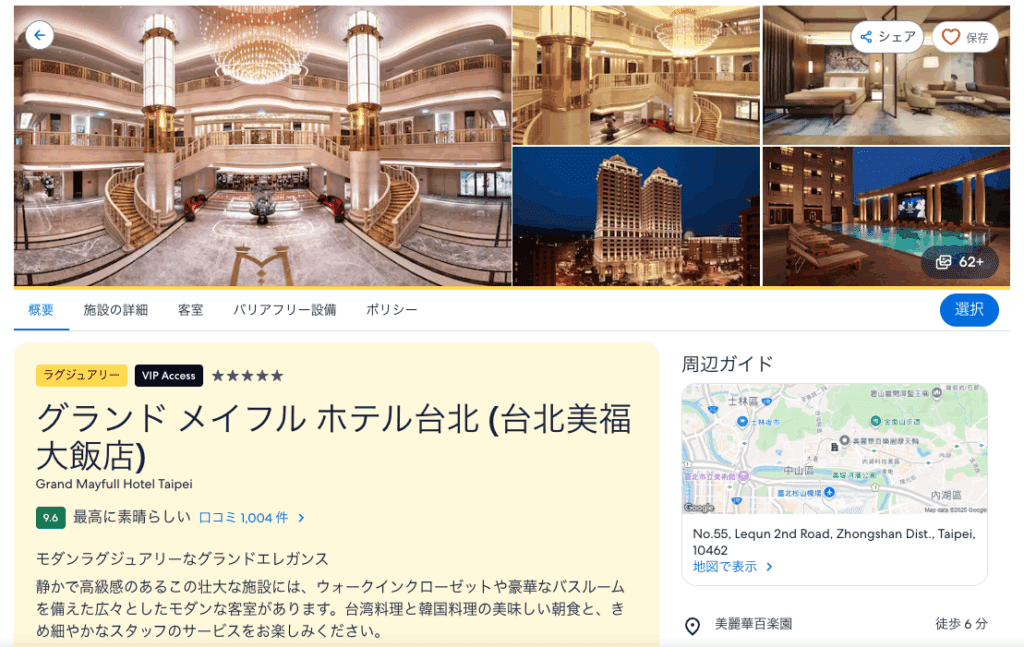This screenshot has height=647, width=1024.
Task: Click the five-star rating icons
Action: (248, 375)
